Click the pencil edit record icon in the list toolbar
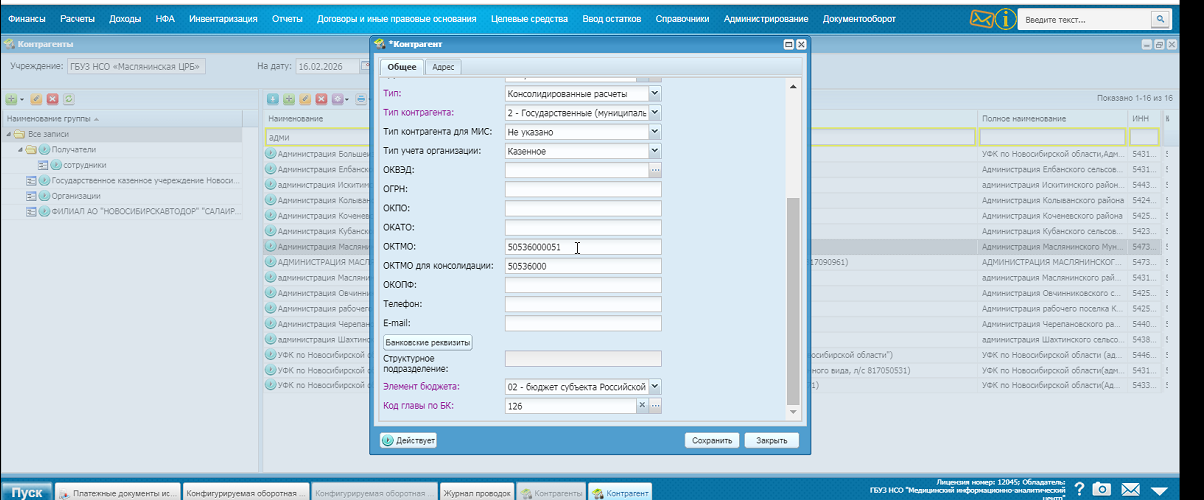The height and width of the screenshot is (500, 1204). click(x=305, y=99)
